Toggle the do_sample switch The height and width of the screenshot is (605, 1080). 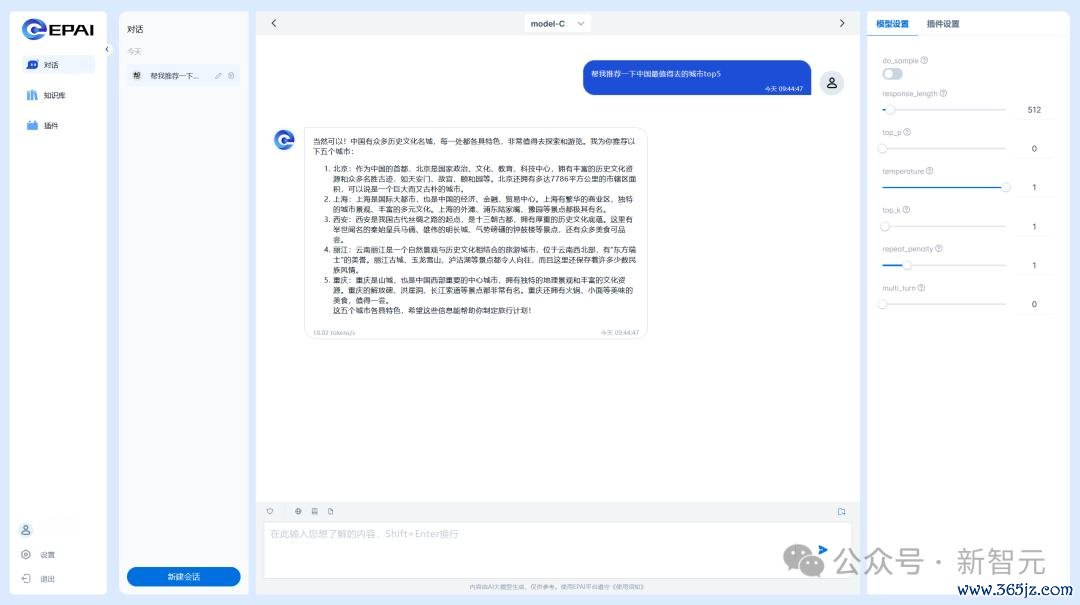click(x=892, y=74)
